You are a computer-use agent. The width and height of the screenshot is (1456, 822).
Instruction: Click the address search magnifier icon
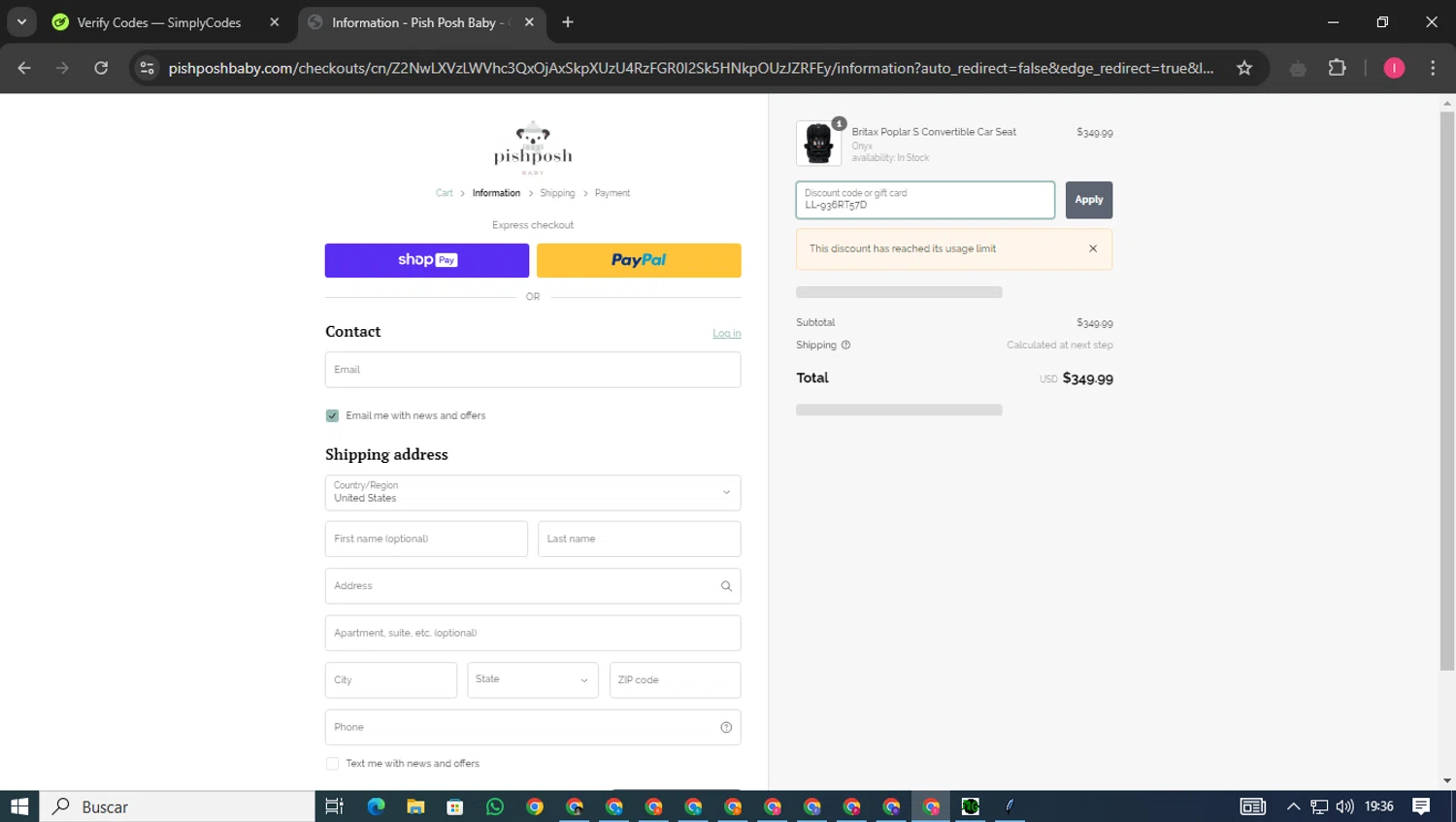[x=726, y=586]
